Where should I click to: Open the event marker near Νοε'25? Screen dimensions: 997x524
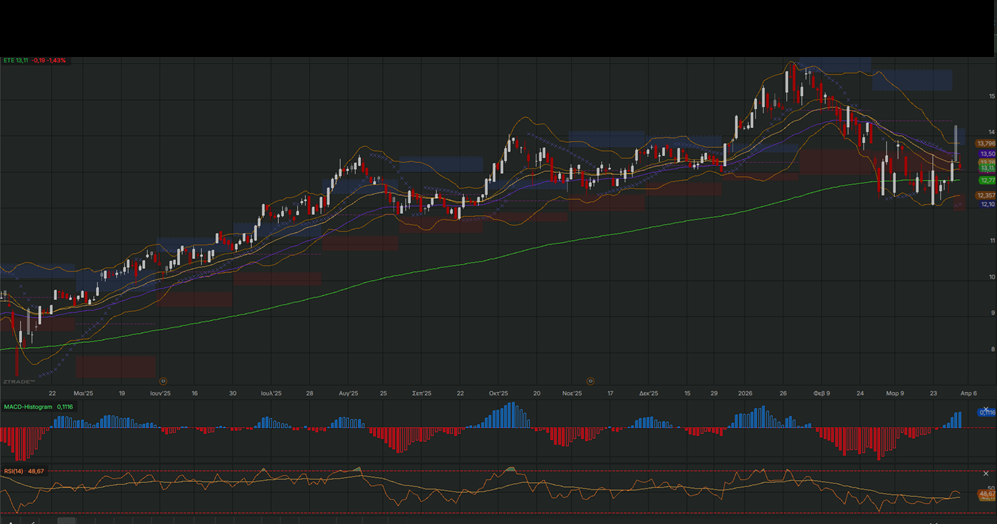point(590,381)
